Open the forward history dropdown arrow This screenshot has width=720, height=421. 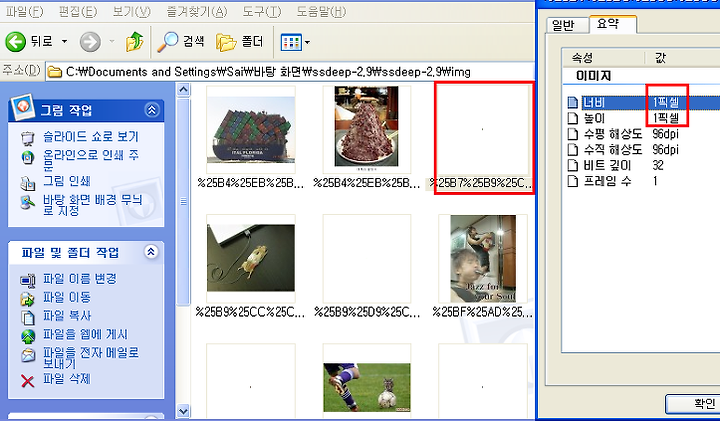pyautogui.click(x=112, y=42)
